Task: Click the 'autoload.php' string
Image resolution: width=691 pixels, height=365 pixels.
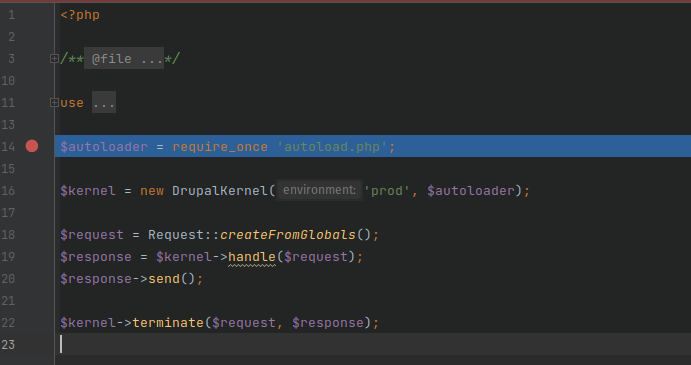Action: (332, 147)
